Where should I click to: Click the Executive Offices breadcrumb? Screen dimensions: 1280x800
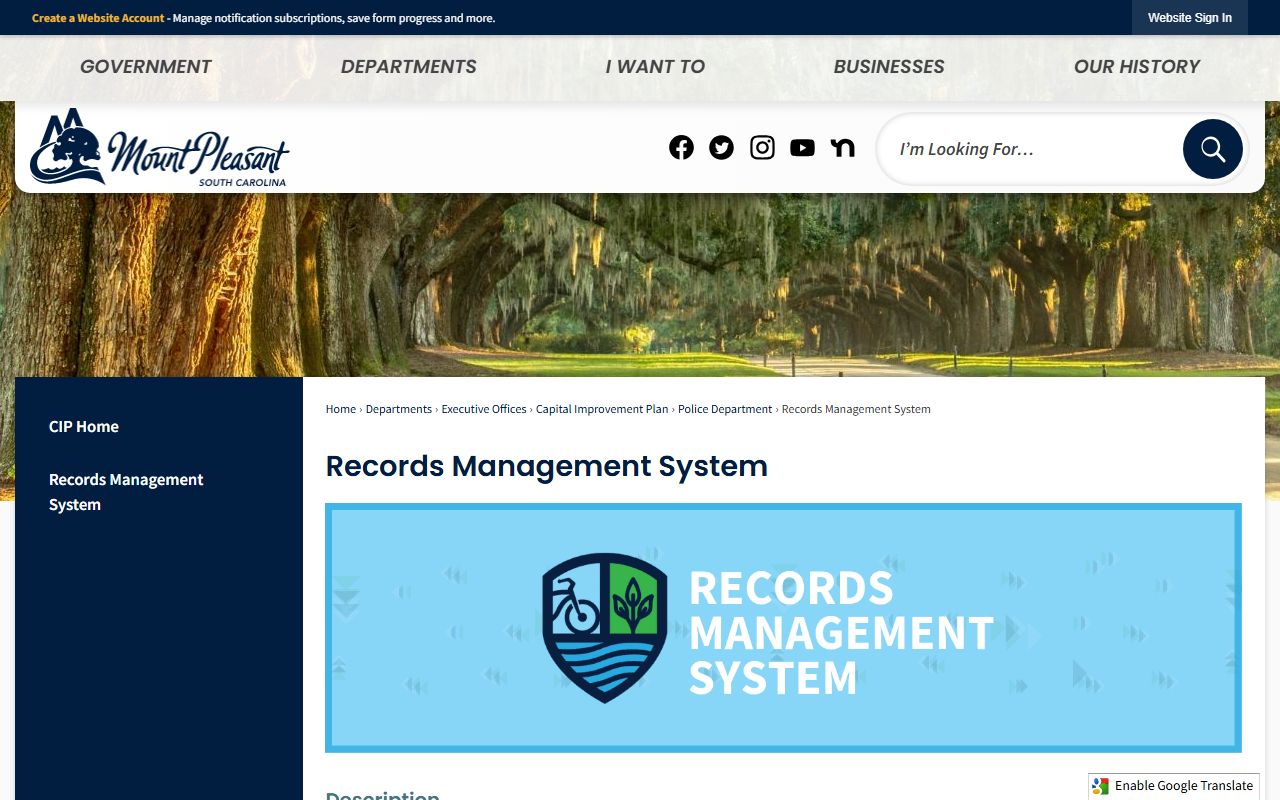tap(484, 409)
